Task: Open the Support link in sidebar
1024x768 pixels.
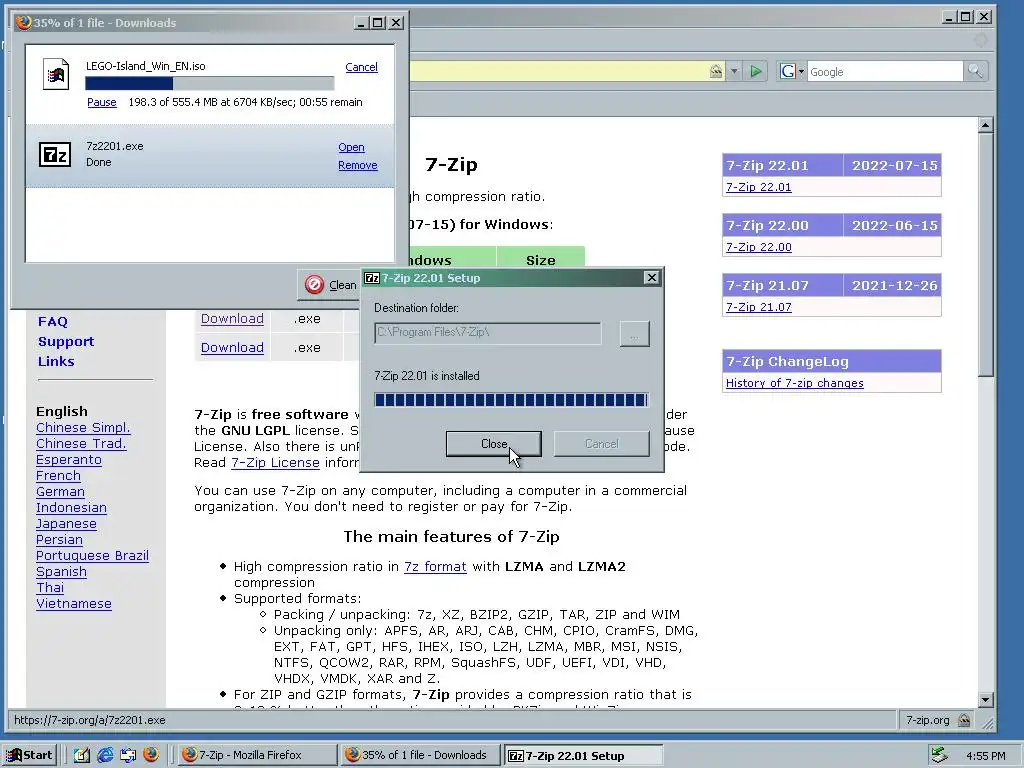Action: (66, 342)
